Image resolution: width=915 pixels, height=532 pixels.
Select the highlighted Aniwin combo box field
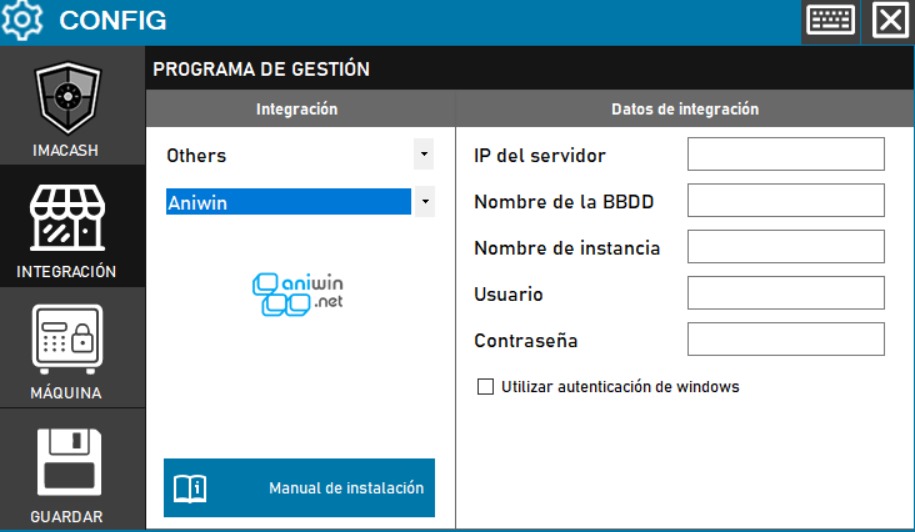pos(288,202)
